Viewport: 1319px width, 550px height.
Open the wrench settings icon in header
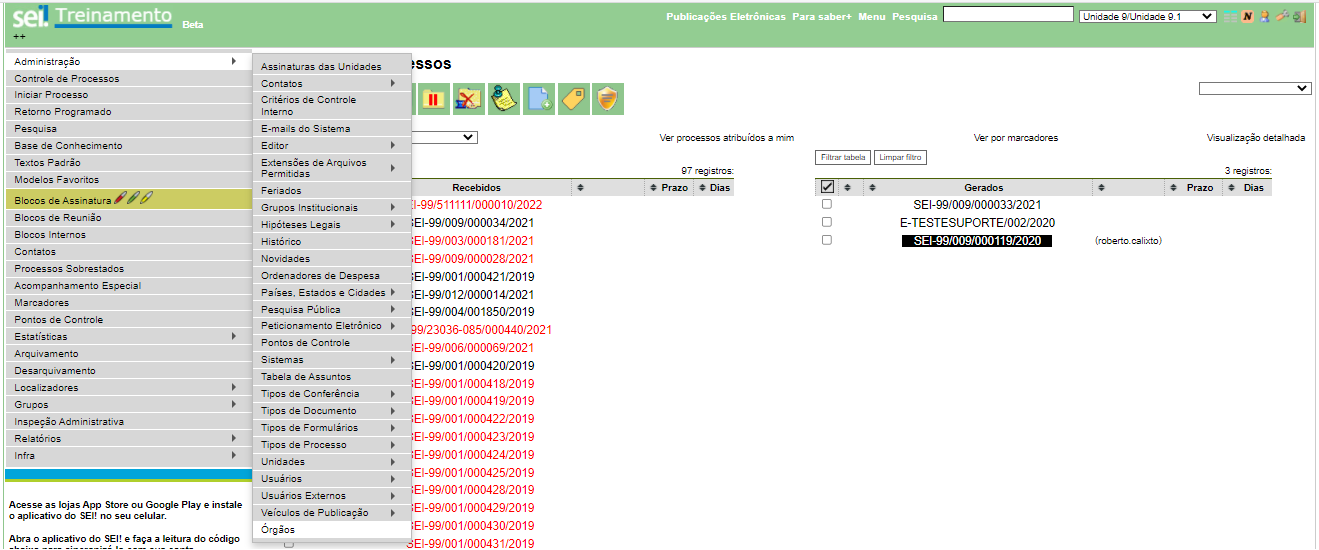tap(1281, 17)
